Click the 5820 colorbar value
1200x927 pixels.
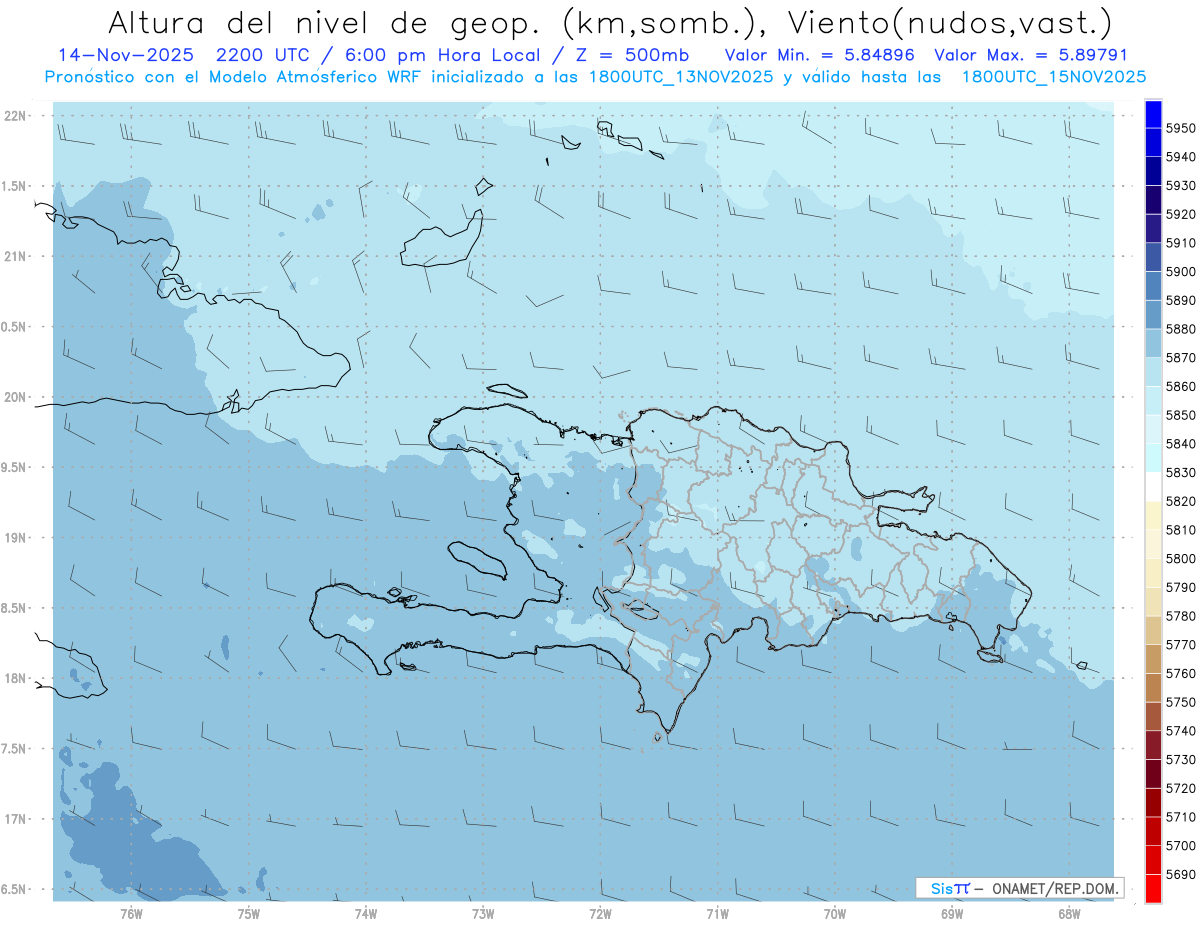[x=1180, y=501]
